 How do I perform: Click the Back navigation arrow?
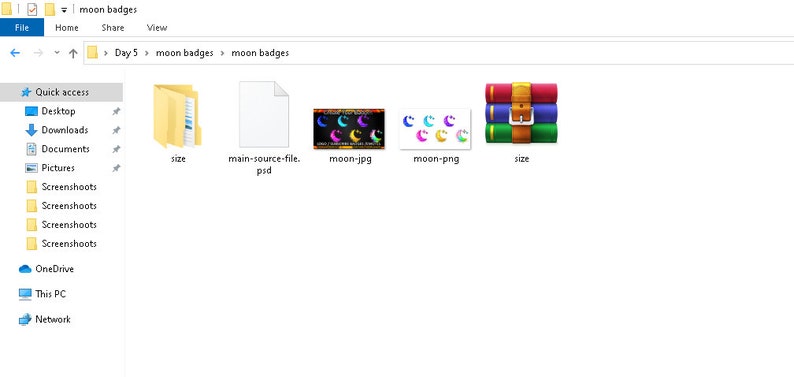pos(15,53)
